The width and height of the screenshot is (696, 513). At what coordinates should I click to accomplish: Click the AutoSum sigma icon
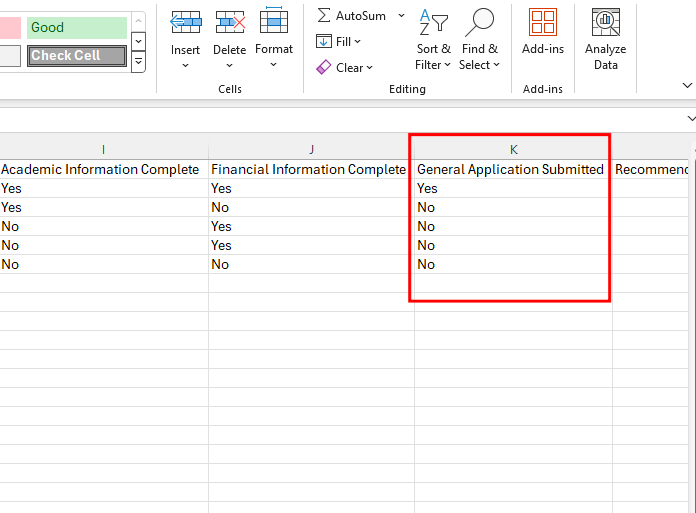[324, 16]
